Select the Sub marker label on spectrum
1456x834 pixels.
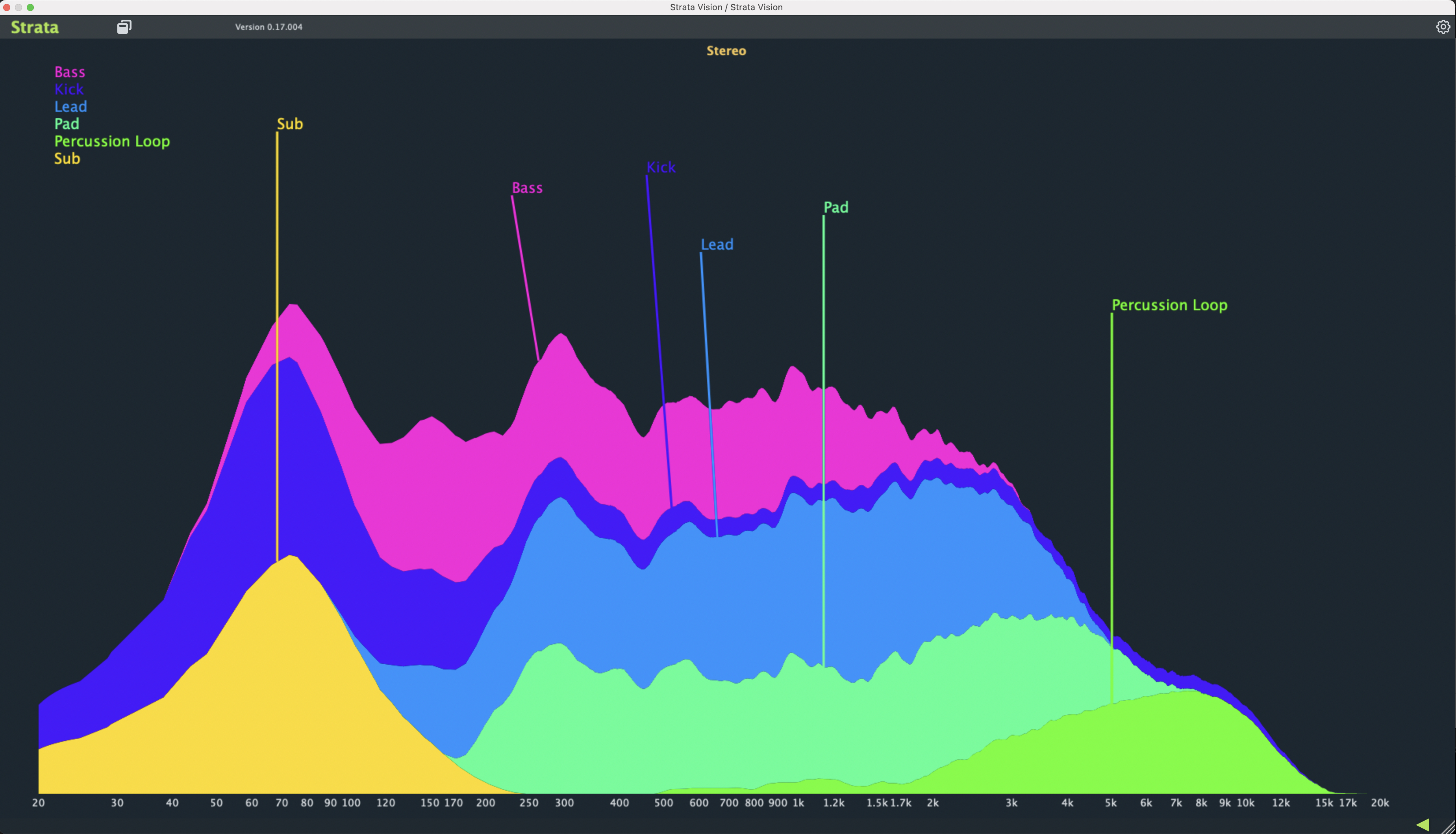290,124
